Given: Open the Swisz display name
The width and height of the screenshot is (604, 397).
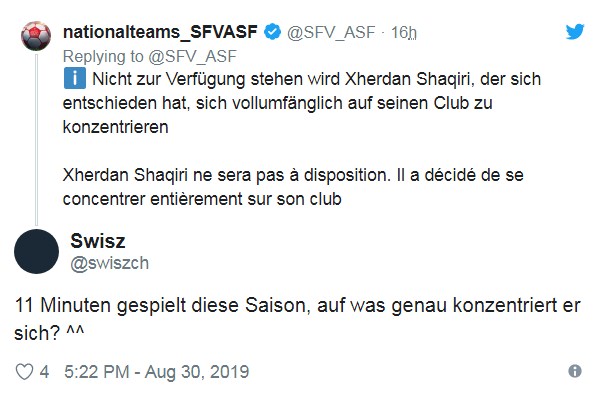Looking at the screenshot, I should click(98, 241).
